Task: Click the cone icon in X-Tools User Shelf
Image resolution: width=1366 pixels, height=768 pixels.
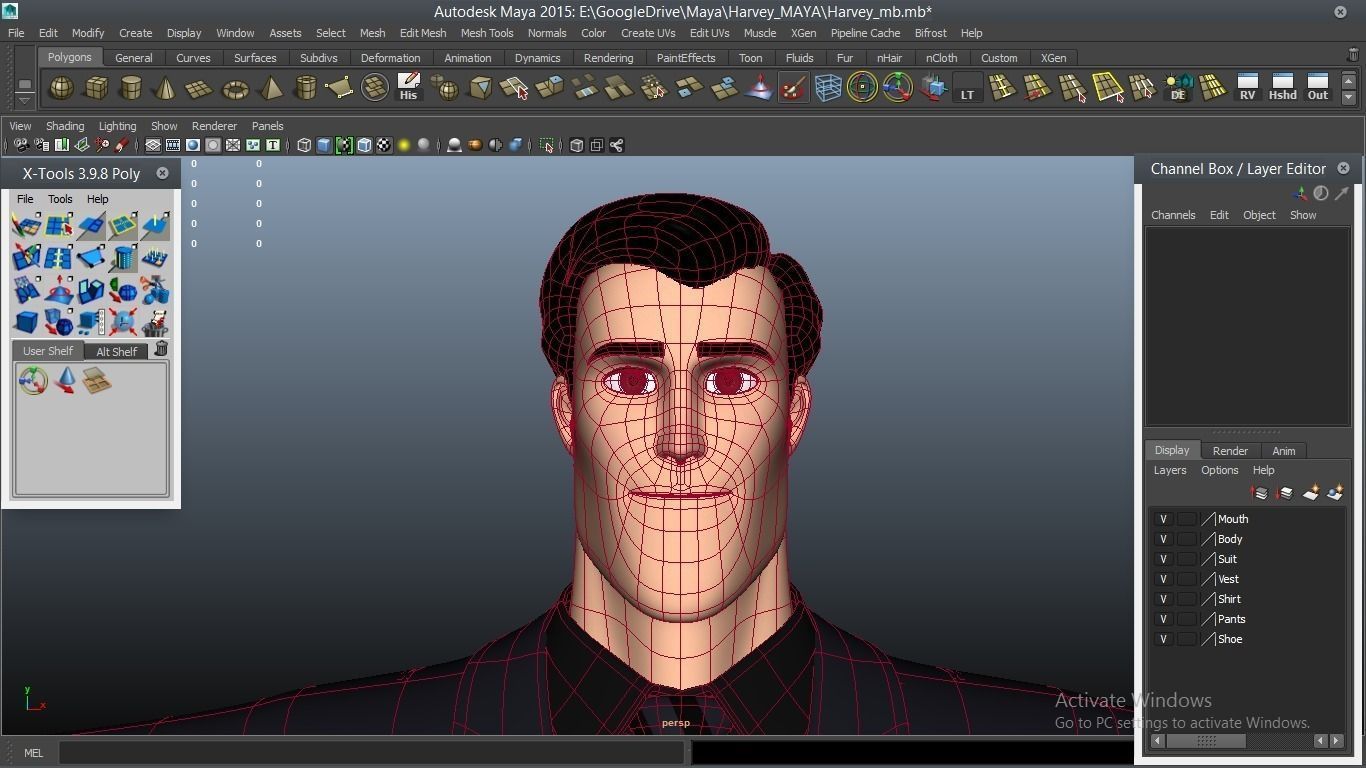Action: 65,380
